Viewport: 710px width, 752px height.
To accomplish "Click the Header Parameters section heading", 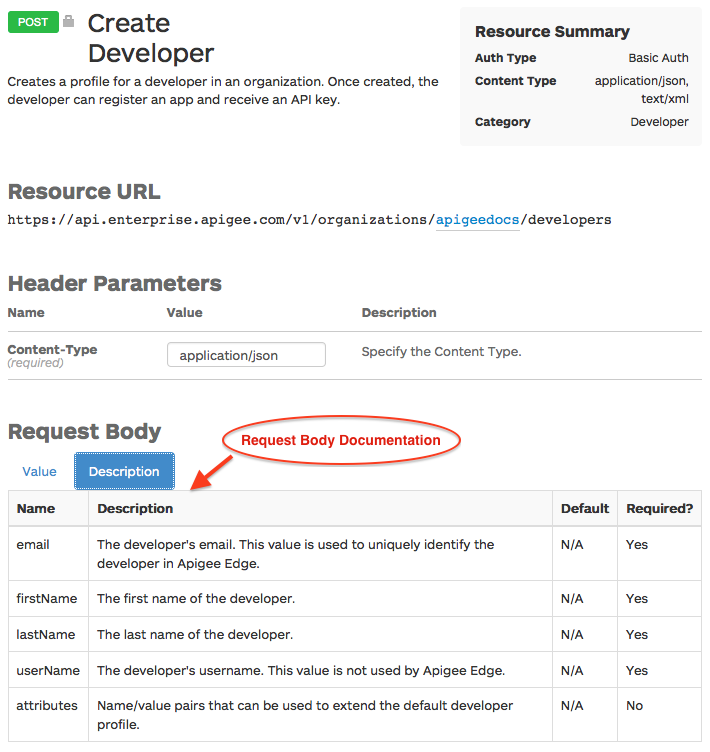I will coord(114,283).
